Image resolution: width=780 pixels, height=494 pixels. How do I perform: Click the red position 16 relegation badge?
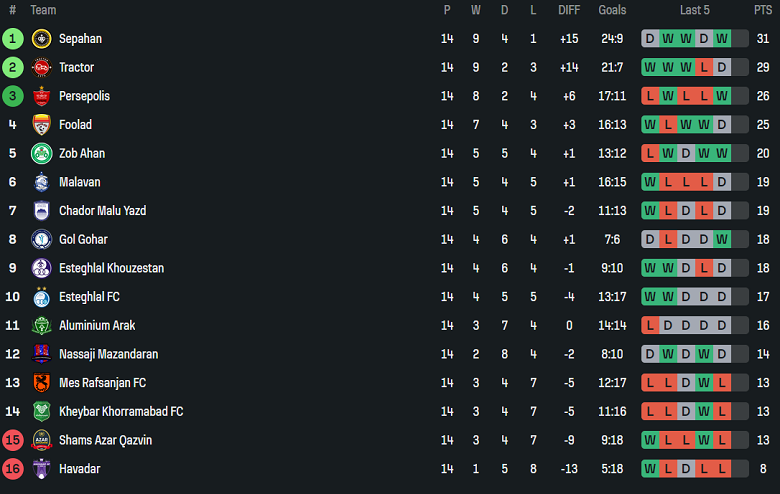12,469
